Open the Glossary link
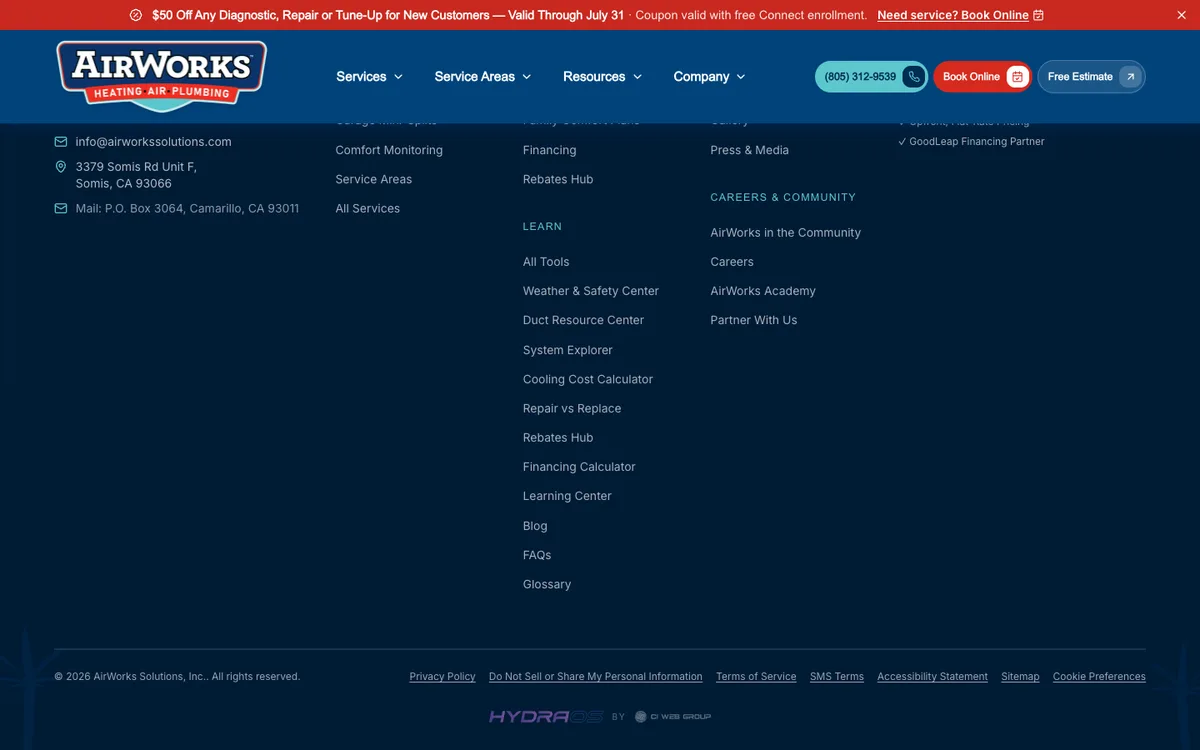The image size is (1200, 750). 547,584
